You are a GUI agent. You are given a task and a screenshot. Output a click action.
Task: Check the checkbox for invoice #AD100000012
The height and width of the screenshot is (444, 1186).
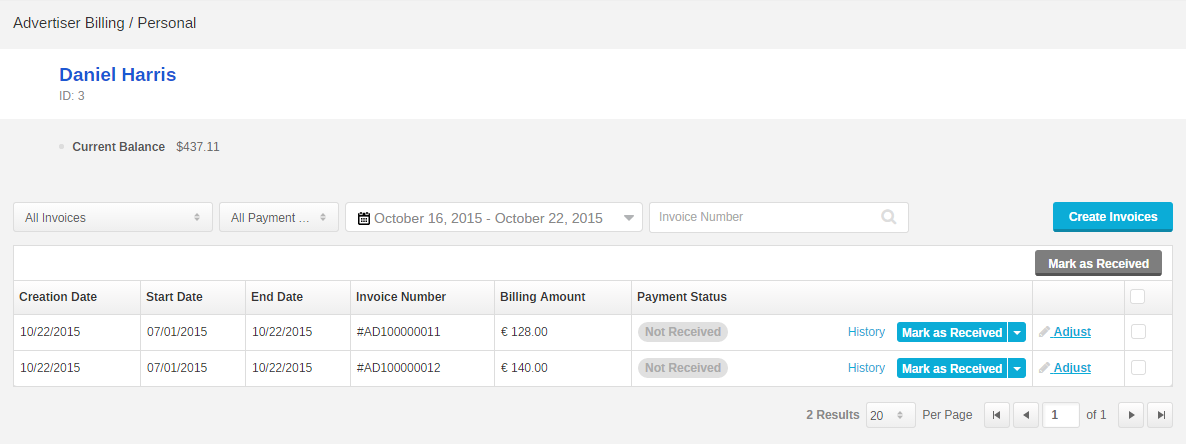pyautogui.click(x=1138, y=368)
